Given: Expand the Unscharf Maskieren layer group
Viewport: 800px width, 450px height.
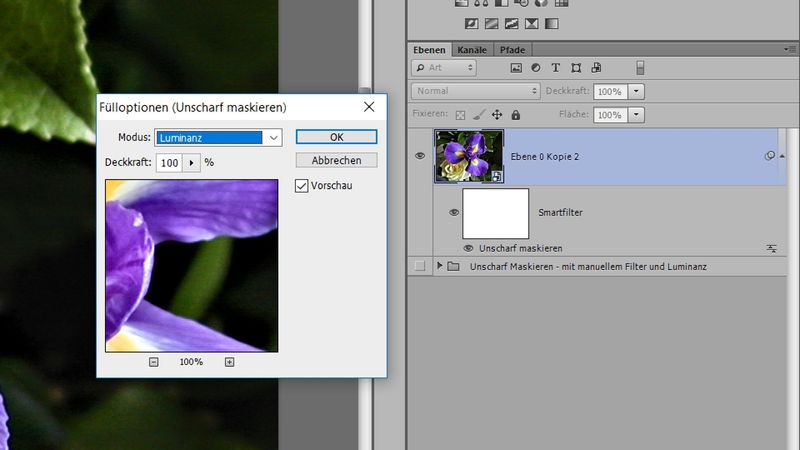Looking at the screenshot, I should (438, 267).
